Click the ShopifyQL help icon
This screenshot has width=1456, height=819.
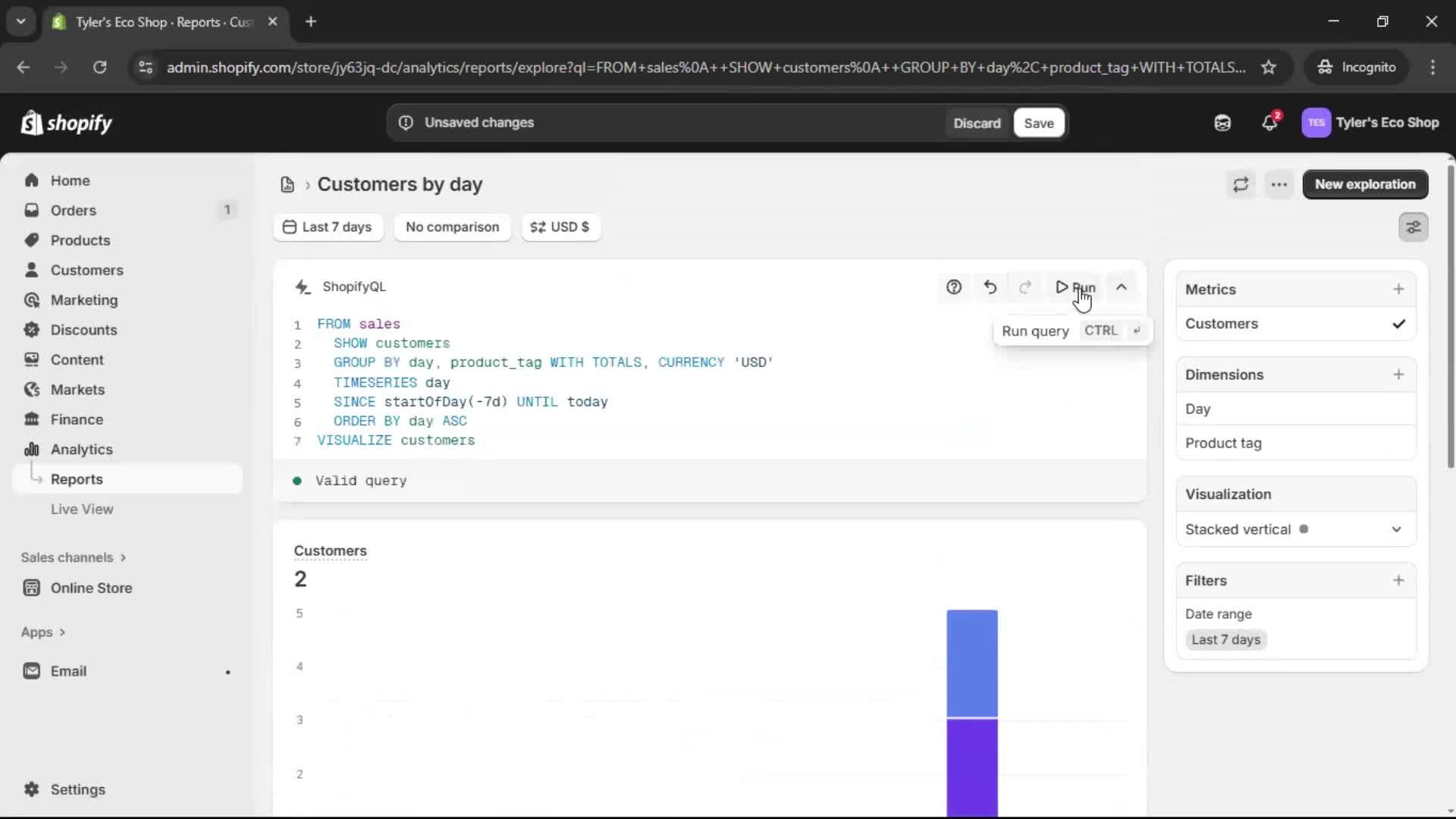tap(954, 287)
